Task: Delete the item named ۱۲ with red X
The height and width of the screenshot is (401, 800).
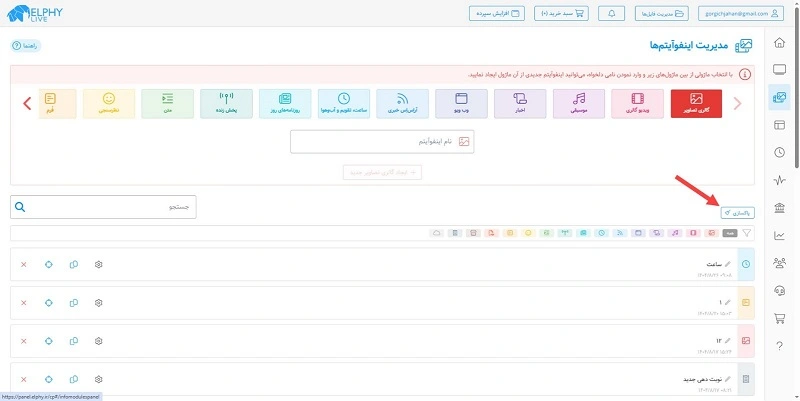Action: tap(23, 340)
